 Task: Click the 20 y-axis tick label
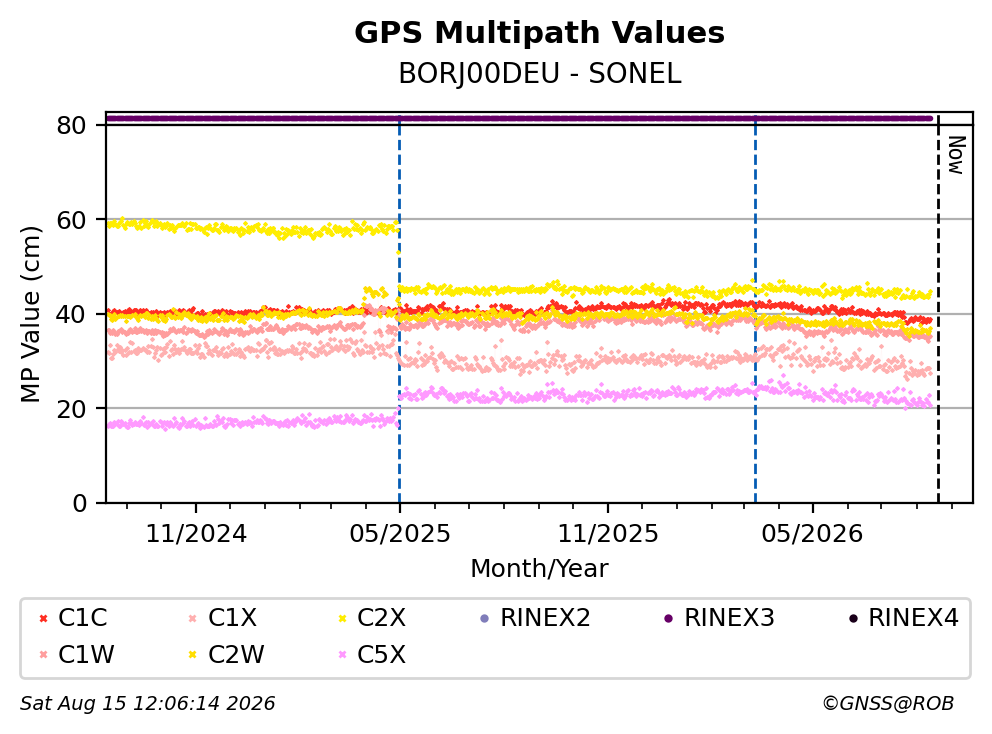coord(71,409)
